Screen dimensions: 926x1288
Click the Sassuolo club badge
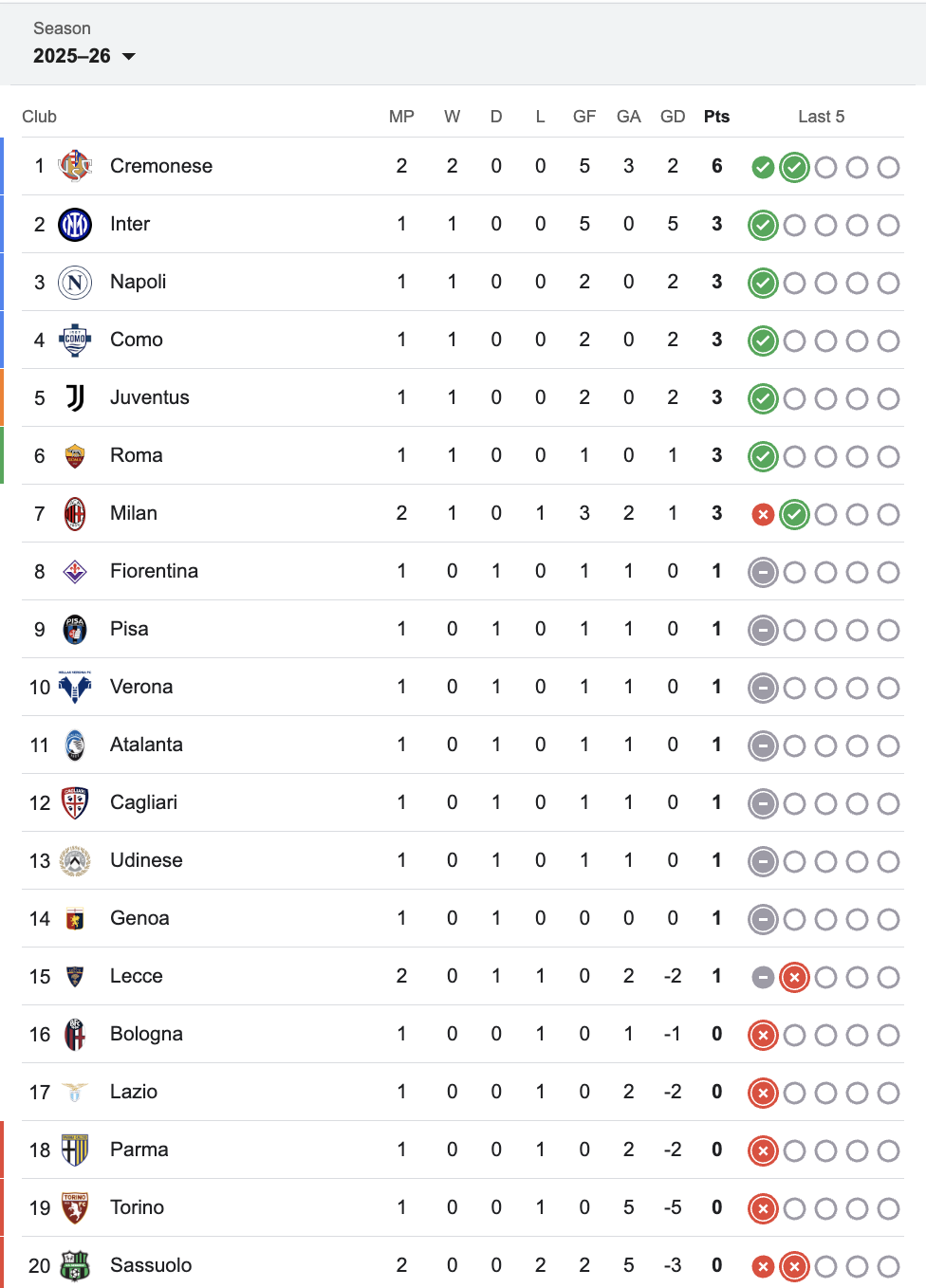[x=75, y=1265]
